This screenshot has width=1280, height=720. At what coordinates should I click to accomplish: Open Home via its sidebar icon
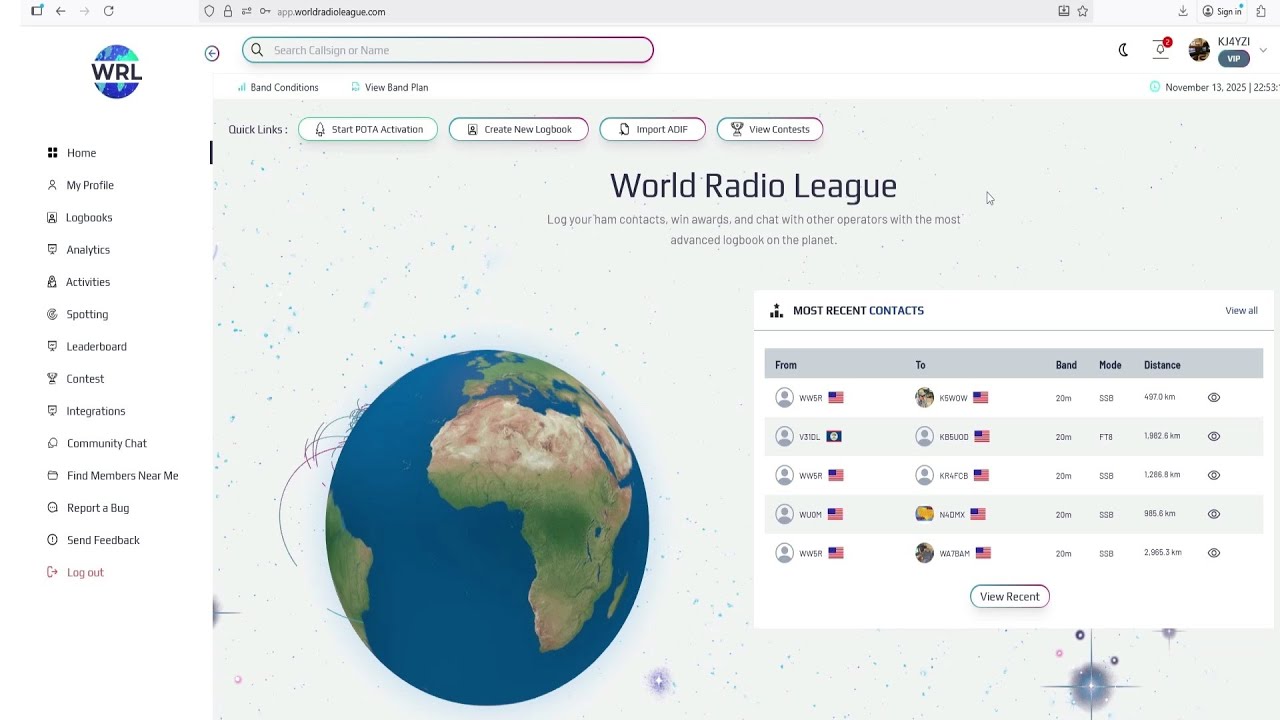(52, 153)
